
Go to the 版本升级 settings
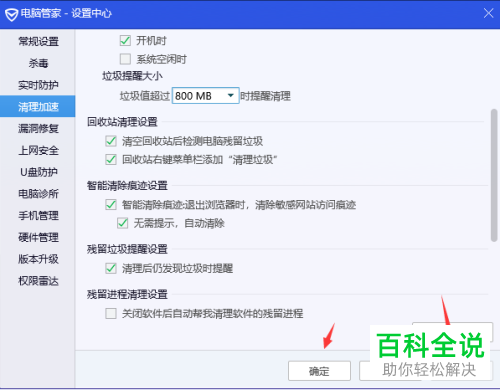(x=38, y=259)
